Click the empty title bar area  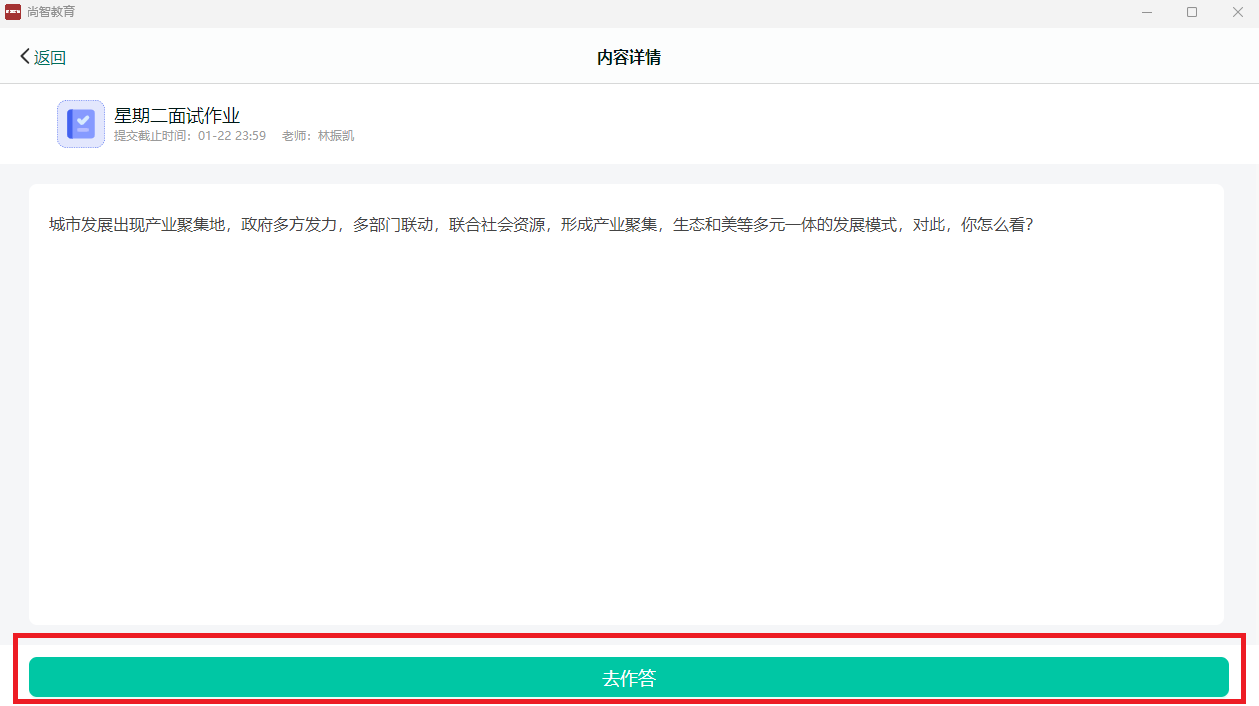point(600,12)
